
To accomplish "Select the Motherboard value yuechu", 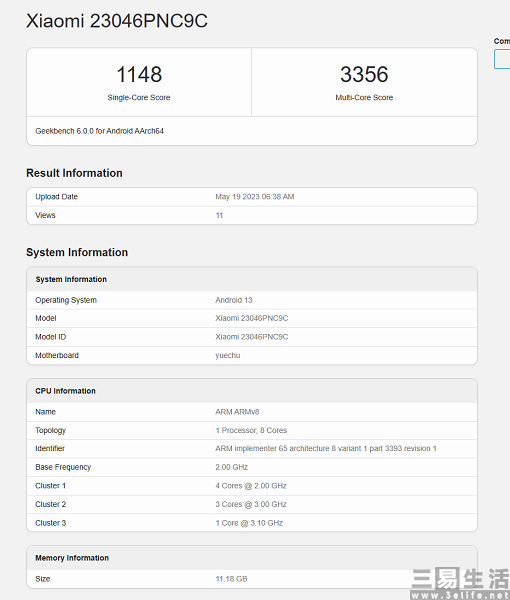I will [228, 355].
